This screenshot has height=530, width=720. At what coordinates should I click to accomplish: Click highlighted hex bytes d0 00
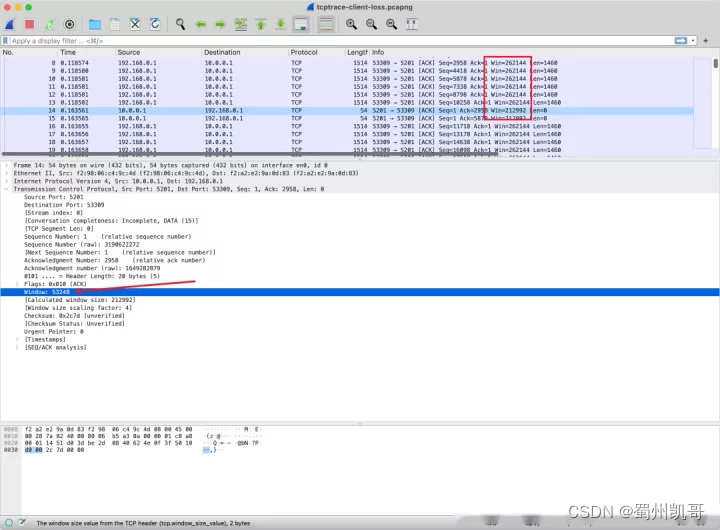click(33, 450)
